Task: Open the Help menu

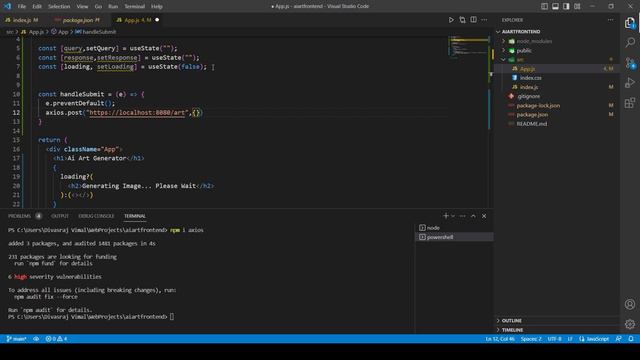Action: (157, 7)
